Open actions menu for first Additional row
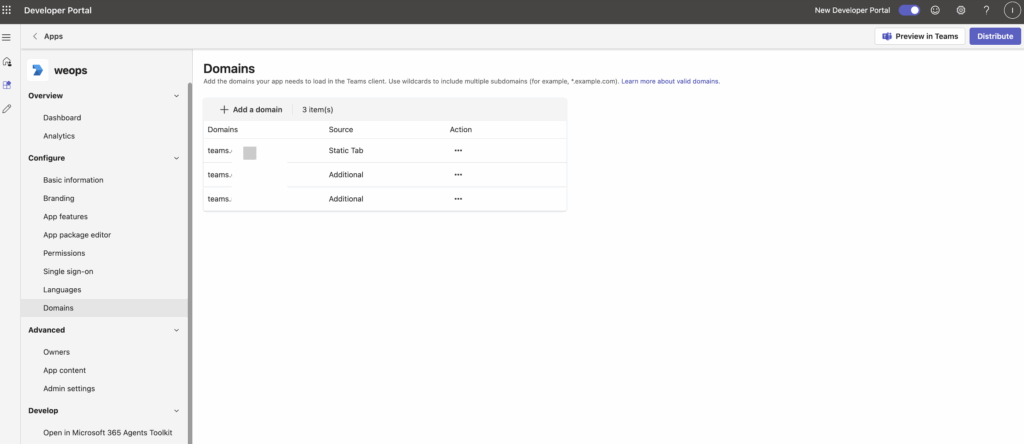This screenshot has width=1024, height=444. [458, 174]
